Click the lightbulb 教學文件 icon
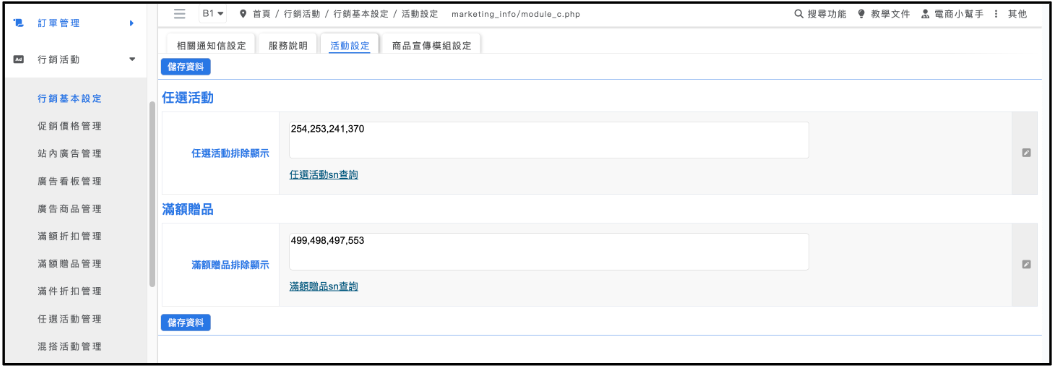 tap(861, 13)
